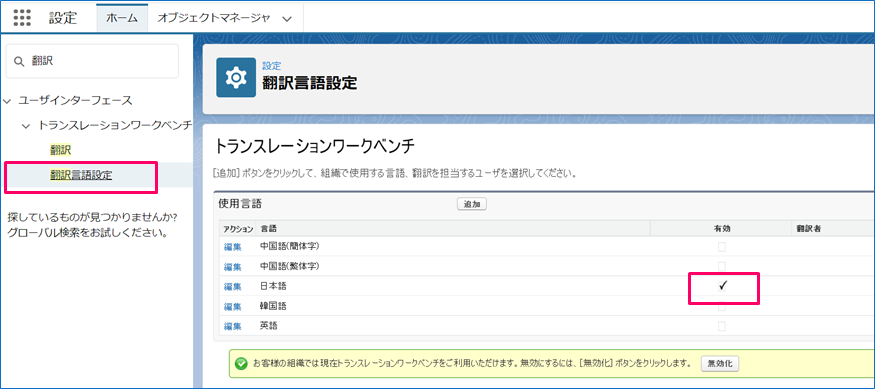Toggle the 有効 checkbox for 英語
The image size is (875, 389).
point(722,326)
